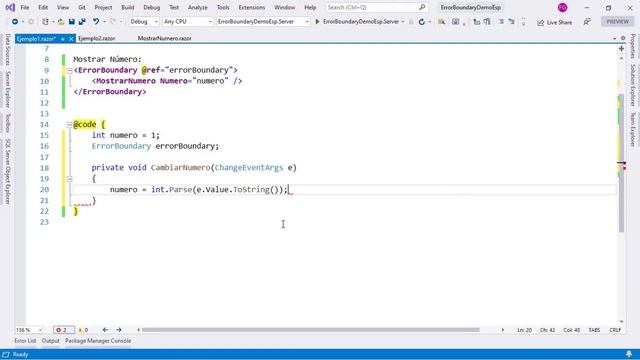Collapse the ErrorBoundary block on line 9
Screen dimensions: 640x360
point(69,71)
